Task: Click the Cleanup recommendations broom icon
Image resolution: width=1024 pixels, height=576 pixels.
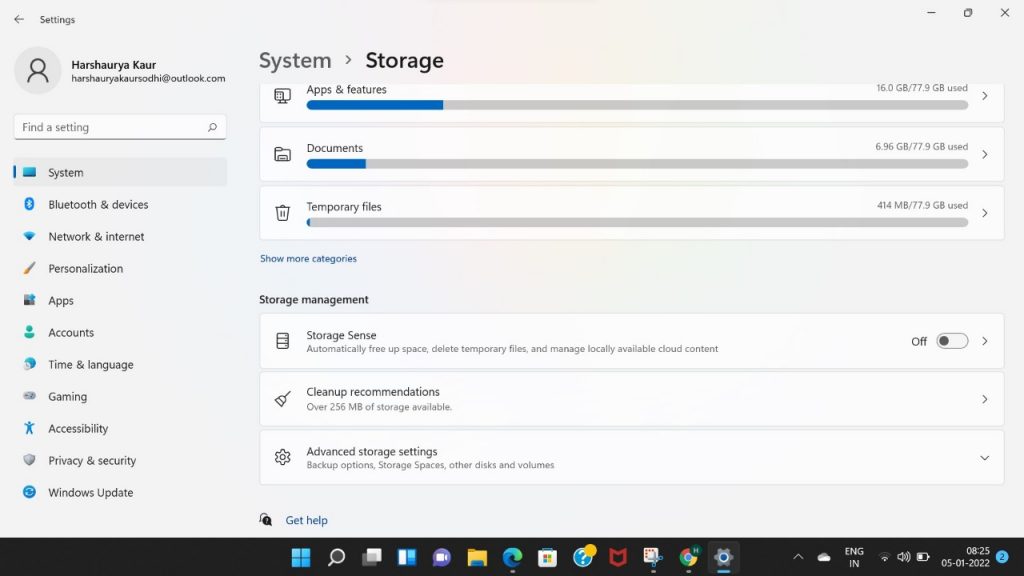Action: (282, 399)
